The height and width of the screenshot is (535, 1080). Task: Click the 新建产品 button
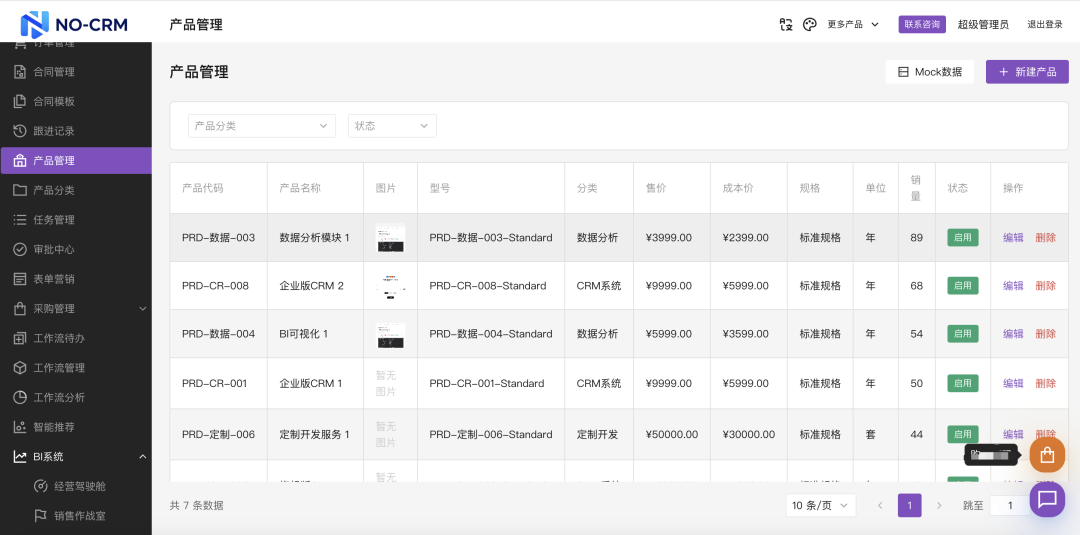(1027, 72)
